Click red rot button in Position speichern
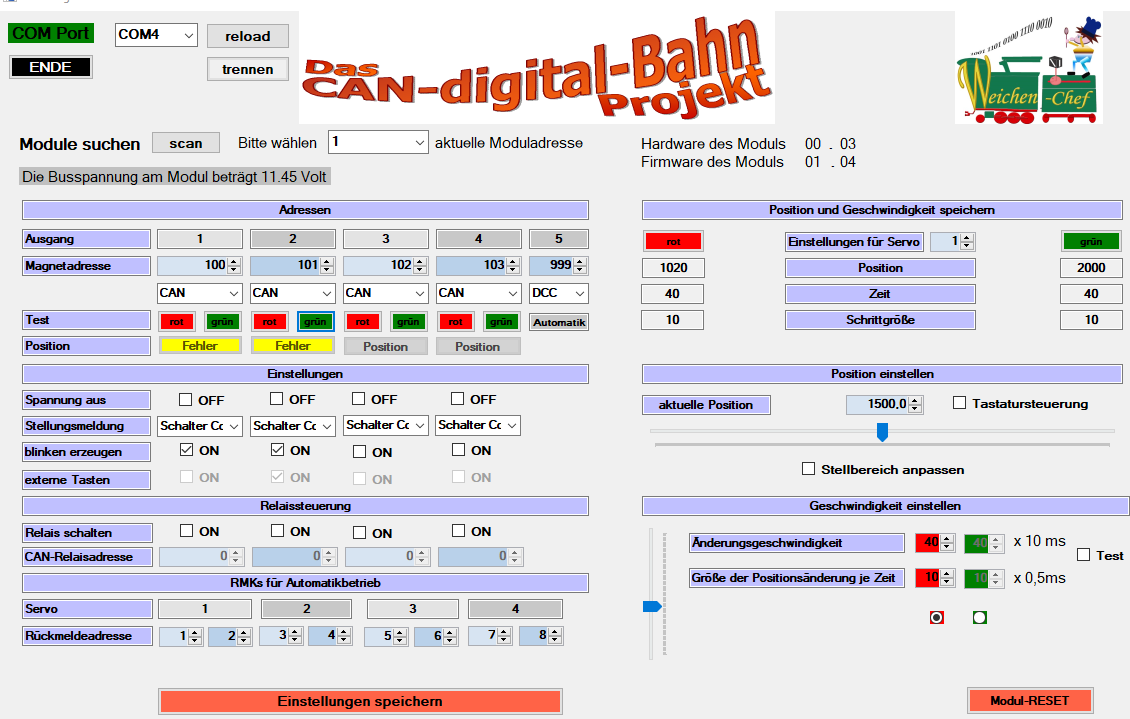 (x=673, y=241)
